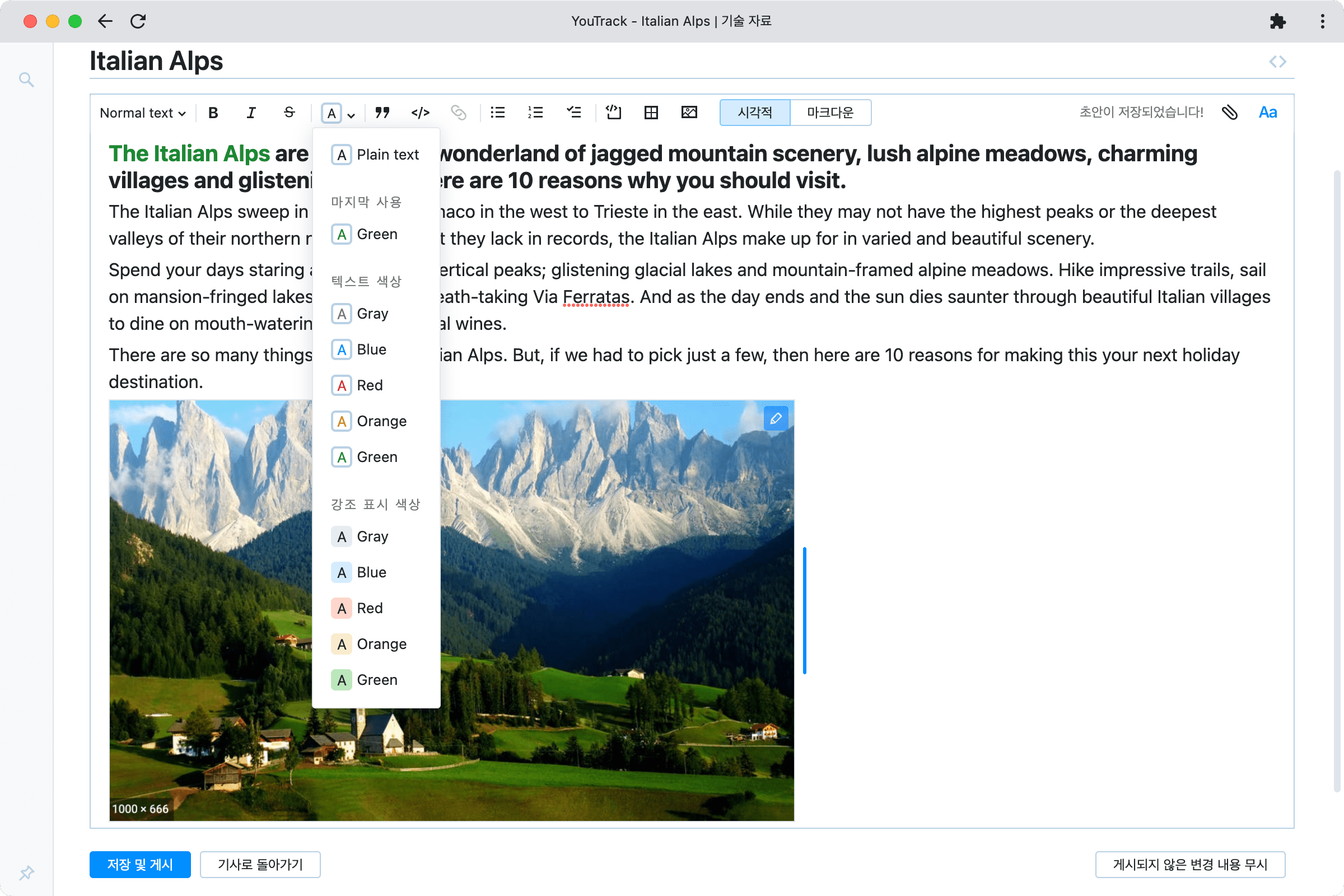Insert an image into the article
This screenshot has width=1344, height=896.
[689, 113]
